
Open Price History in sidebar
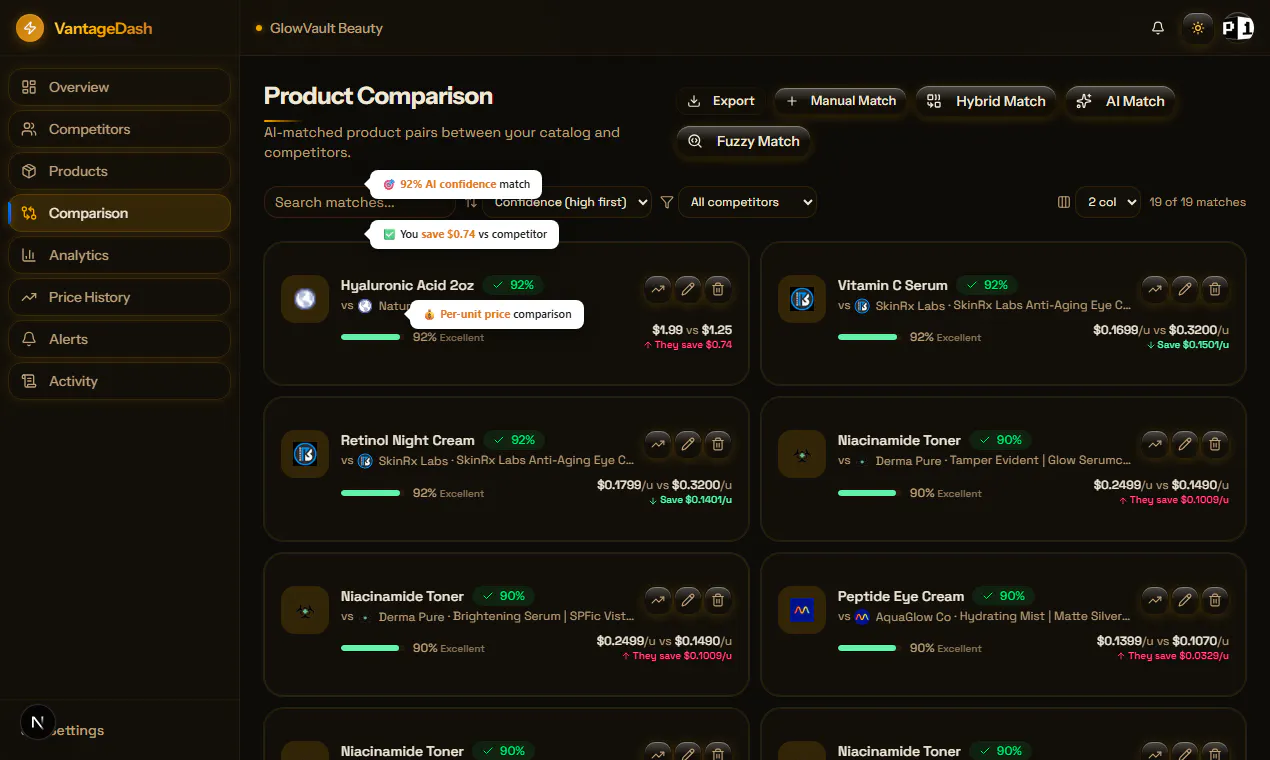(x=120, y=297)
